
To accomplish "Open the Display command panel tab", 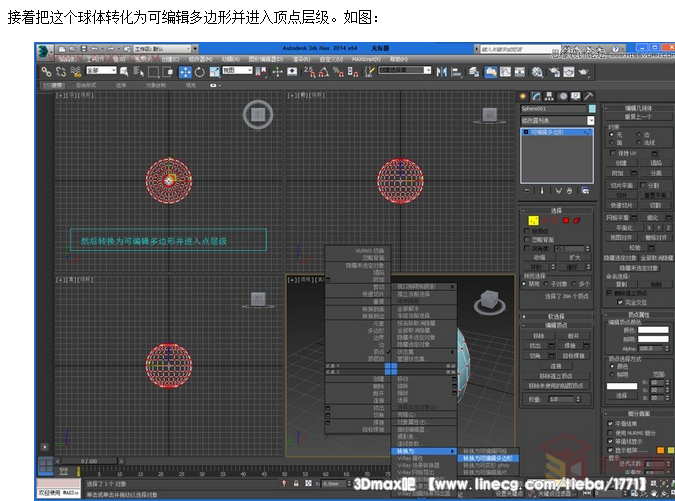I will point(576,96).
